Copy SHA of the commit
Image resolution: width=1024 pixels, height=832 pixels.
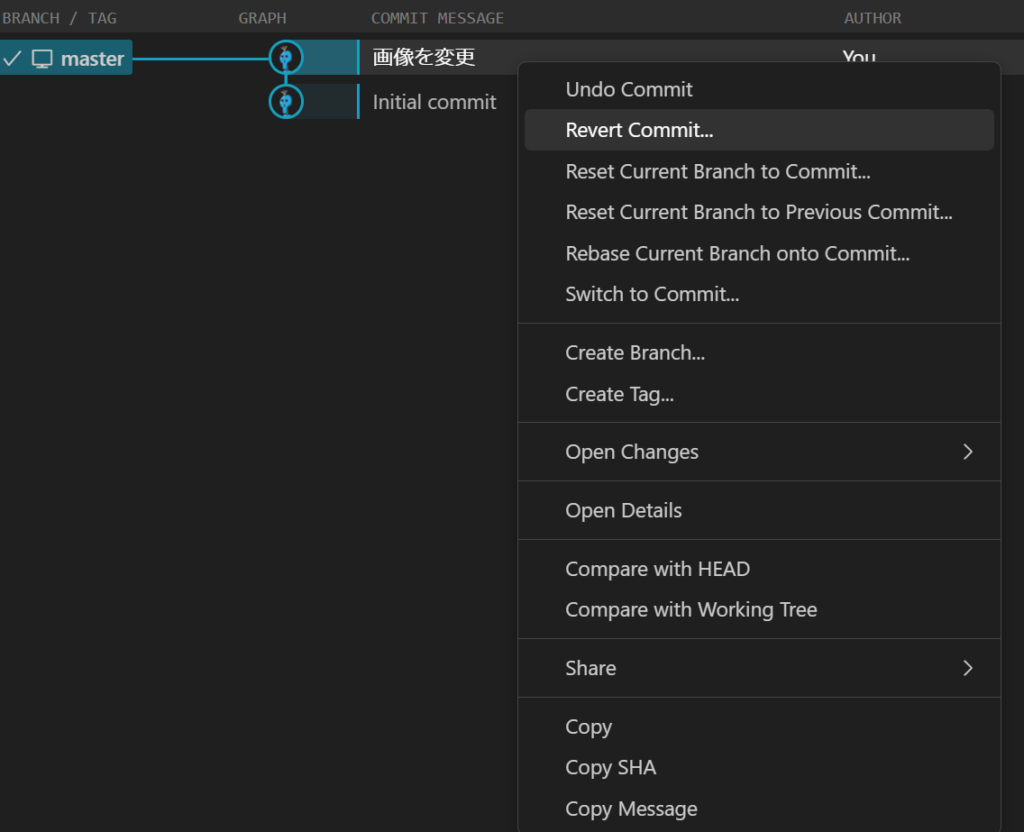click(x=610, y=768)
